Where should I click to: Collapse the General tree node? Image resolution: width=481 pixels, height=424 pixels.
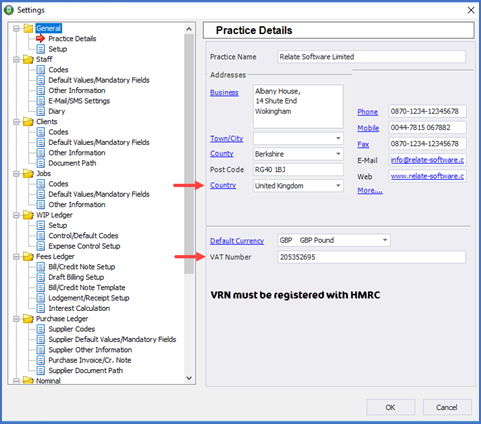tap(16, 29)
